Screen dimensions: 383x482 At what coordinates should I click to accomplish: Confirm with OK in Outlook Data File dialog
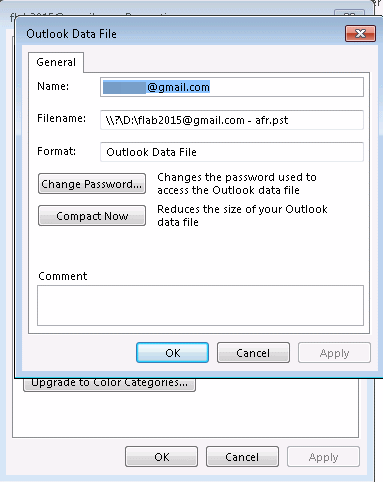coord(172,353)
